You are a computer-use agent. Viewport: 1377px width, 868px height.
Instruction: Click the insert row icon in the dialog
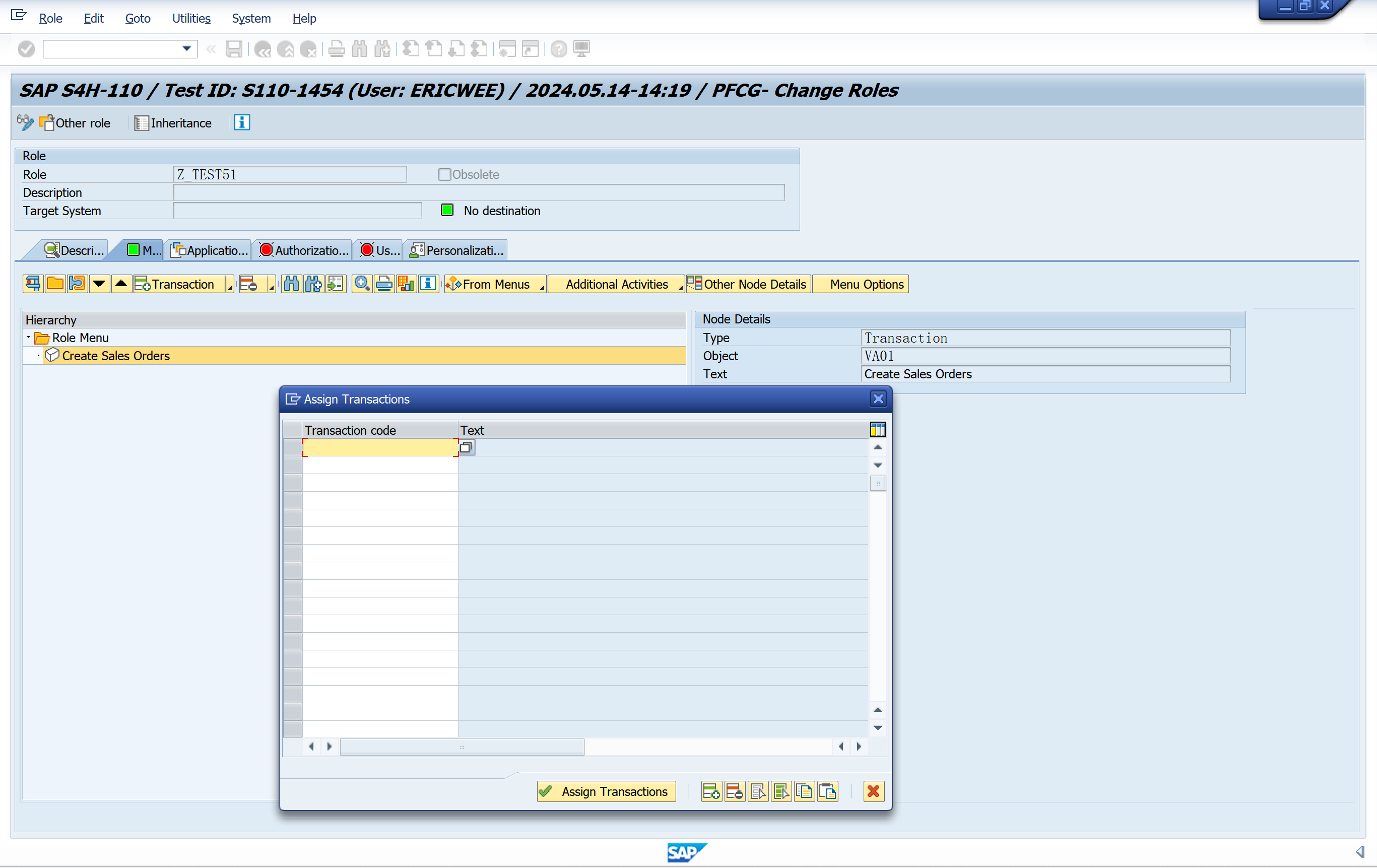[x=711, y=791]
